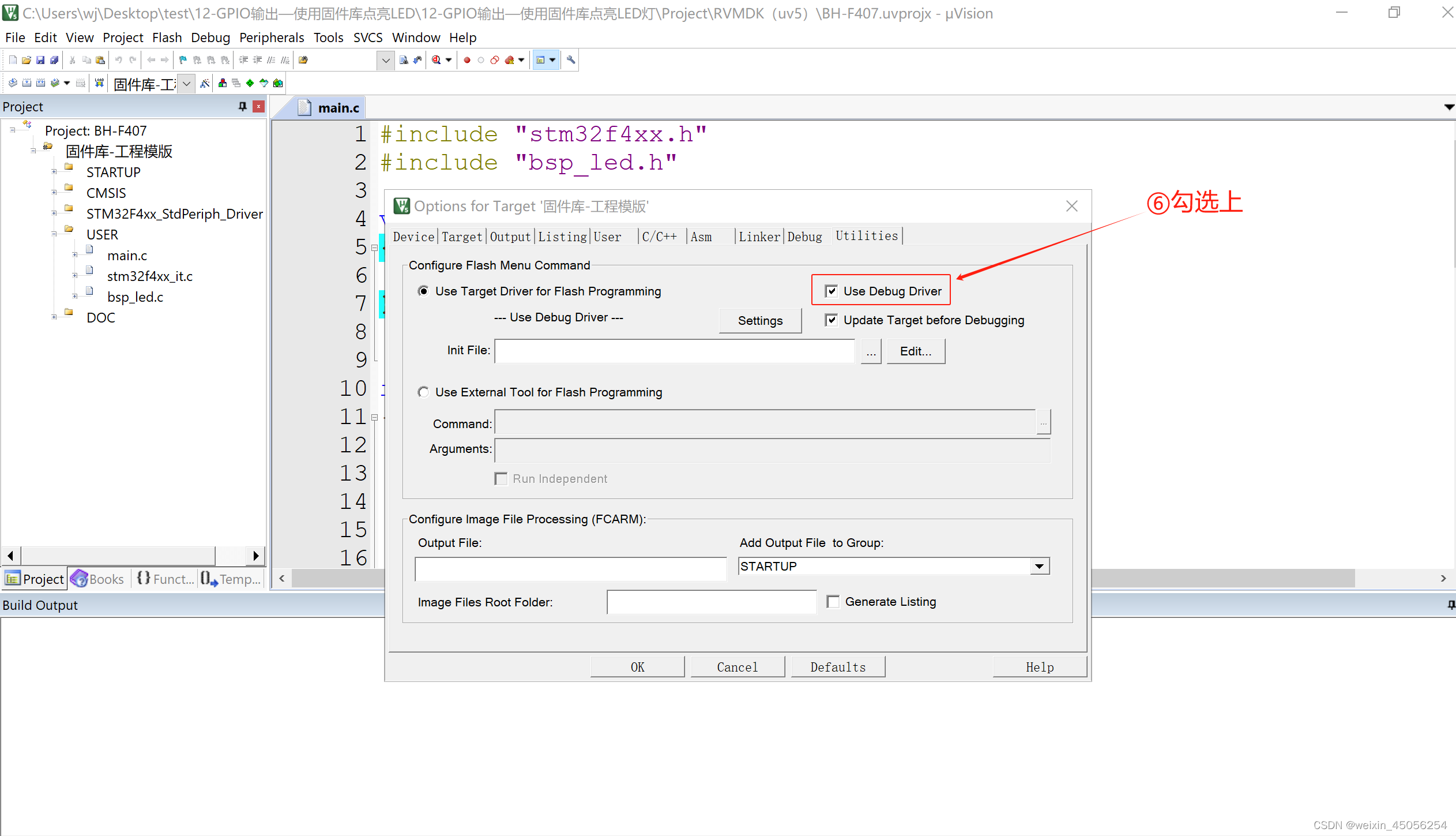Click the Indent selection toolbar icon
Screen dimensions: 1456x836
pyautogui.click(x=243, y=60)
